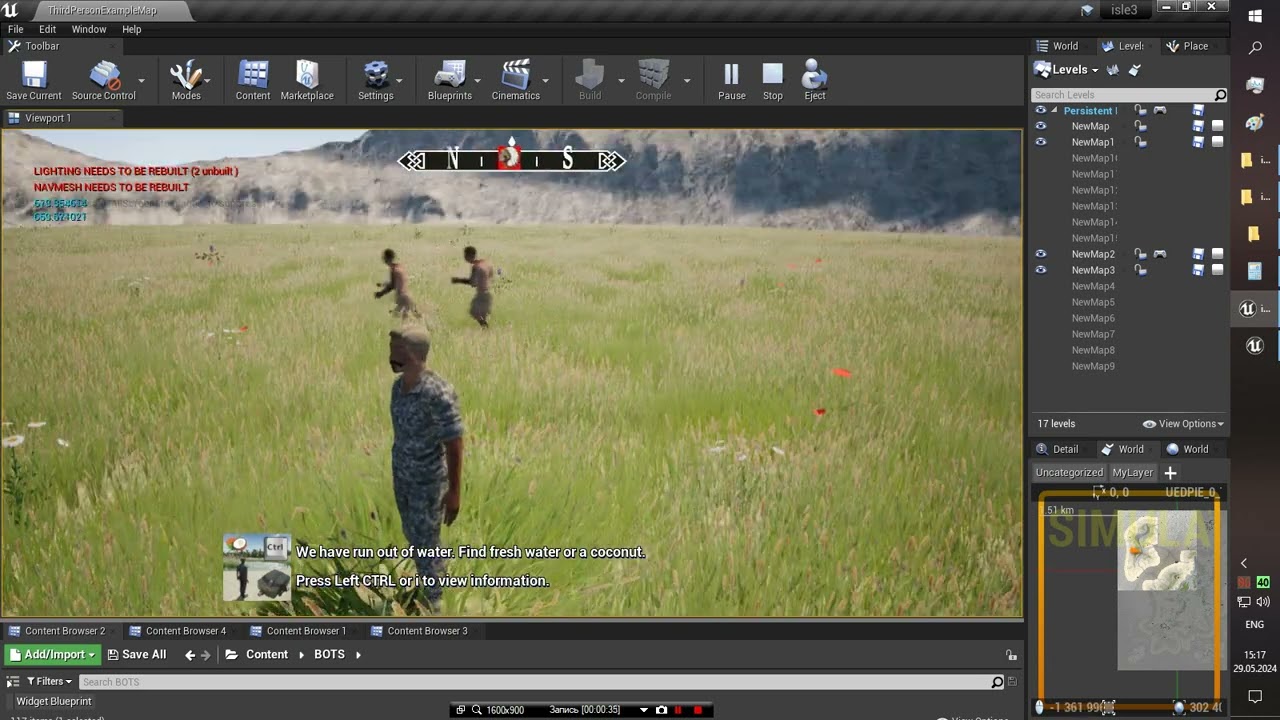The height and width of the screenshot is (720, 1280).
Task: Click the gamepad icon on the Persistent Level row
Action: tap(1160, 110)
